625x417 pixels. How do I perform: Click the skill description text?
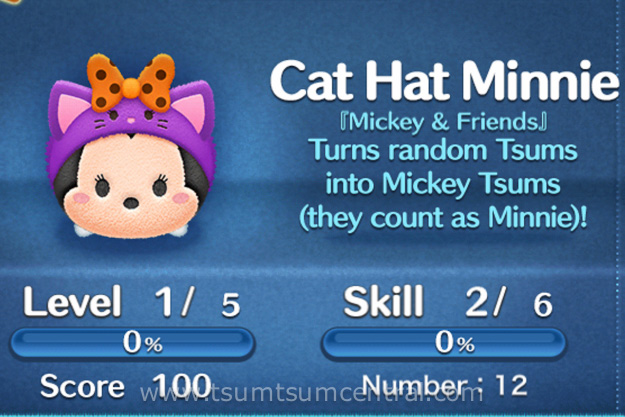[443, 184]
